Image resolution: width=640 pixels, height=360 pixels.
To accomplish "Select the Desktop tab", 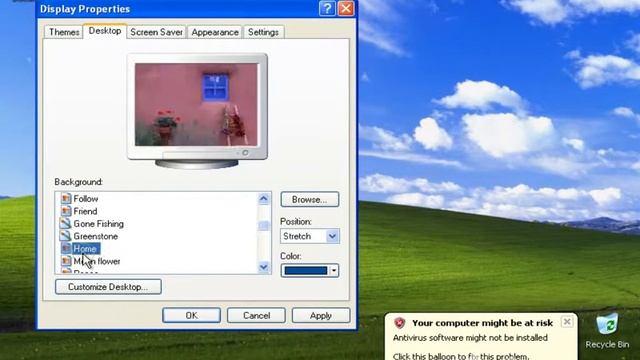I will click(x=105, y=31).
